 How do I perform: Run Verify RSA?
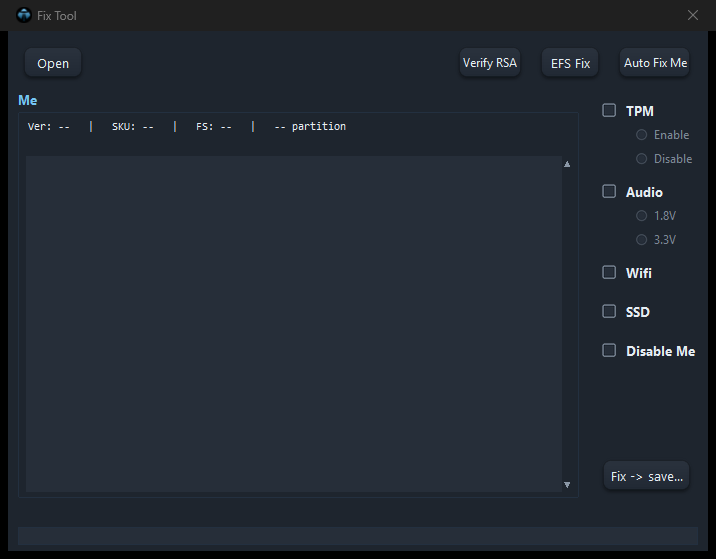490,63
